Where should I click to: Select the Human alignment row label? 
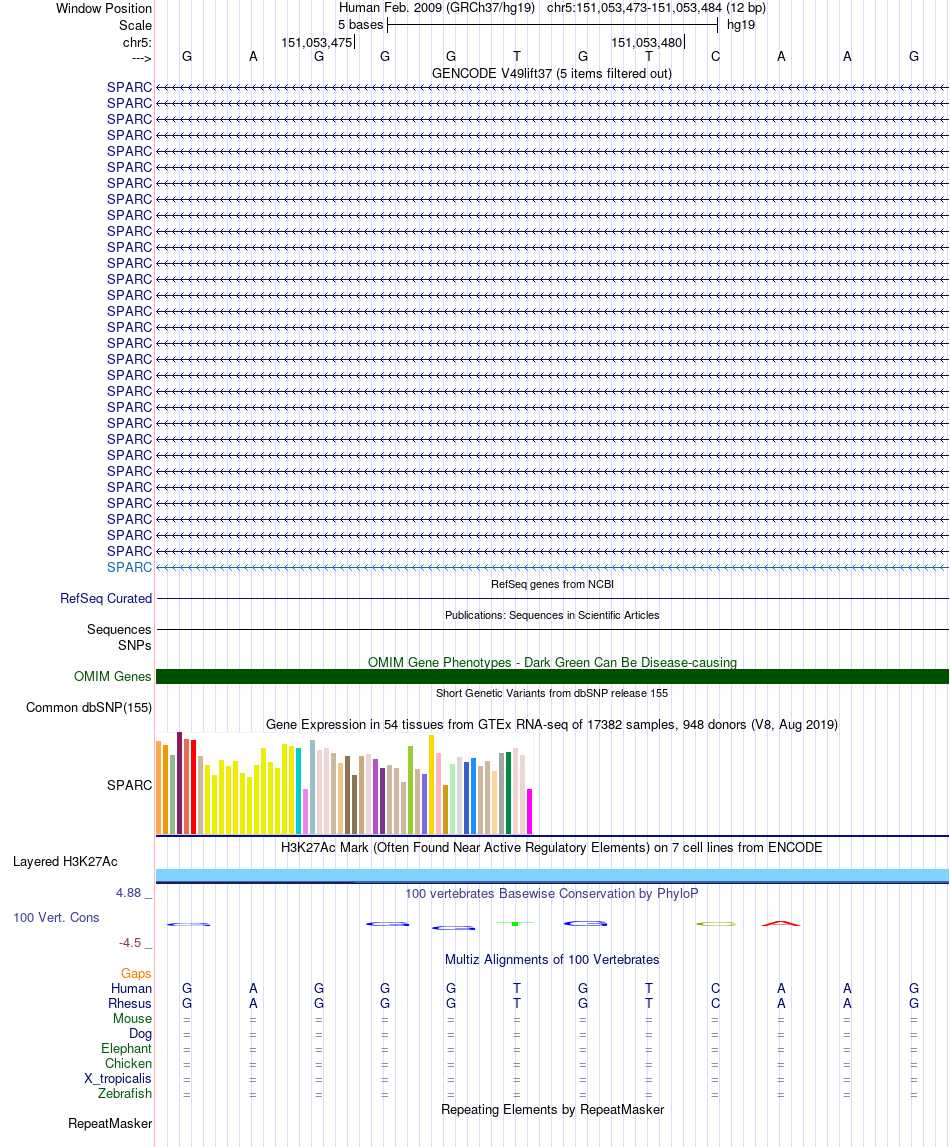pos(132,988)
